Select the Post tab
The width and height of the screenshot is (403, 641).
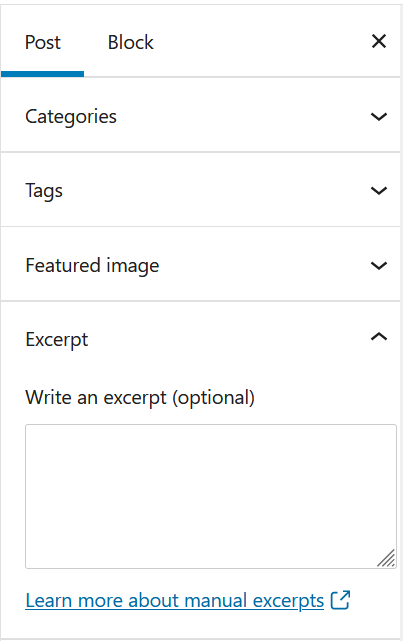pyautogui.click(x=43, y=43)
